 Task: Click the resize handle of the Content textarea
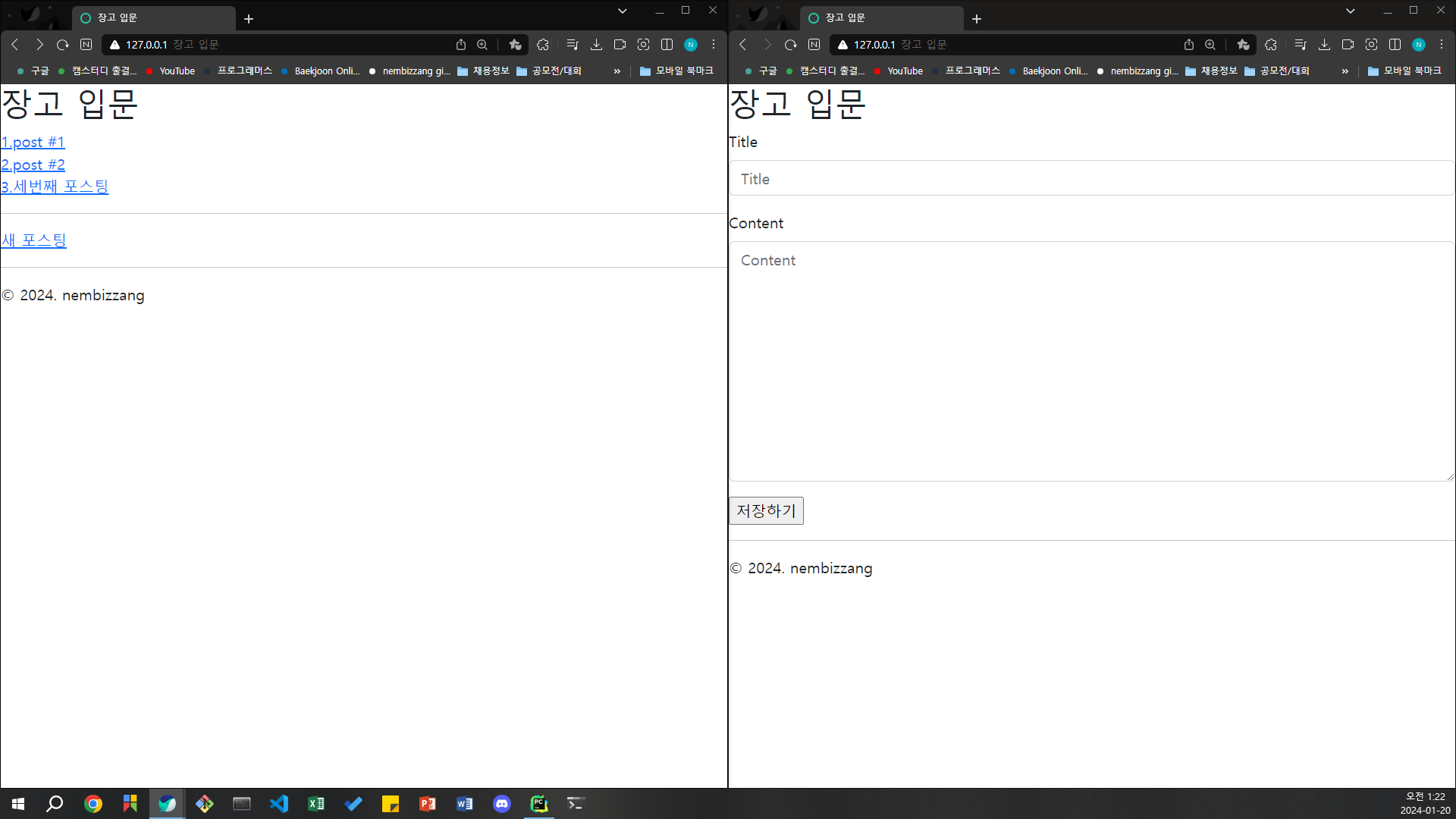pyautogui.click(x=1450, y=477)
